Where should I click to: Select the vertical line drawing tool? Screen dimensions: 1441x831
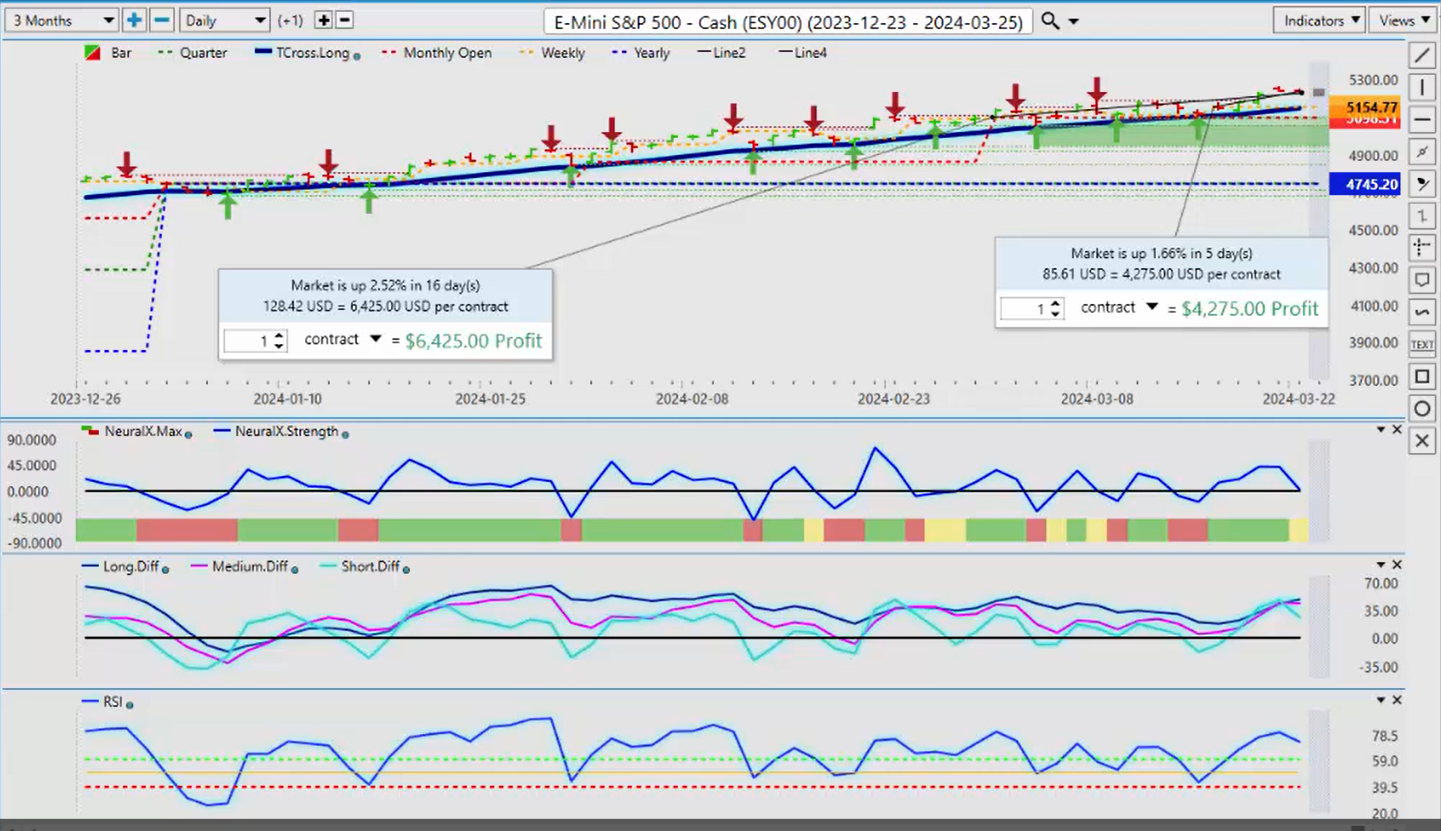pos(1422,87)
